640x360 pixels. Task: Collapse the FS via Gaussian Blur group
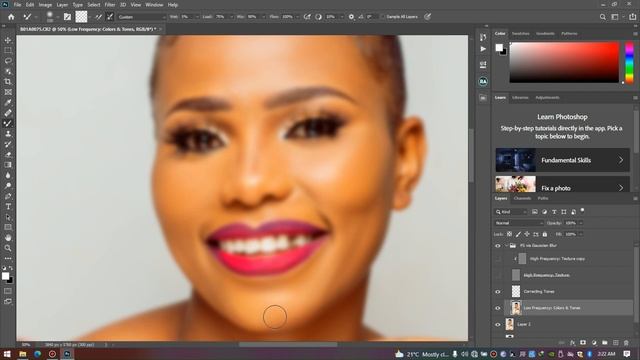click(506, 246)
